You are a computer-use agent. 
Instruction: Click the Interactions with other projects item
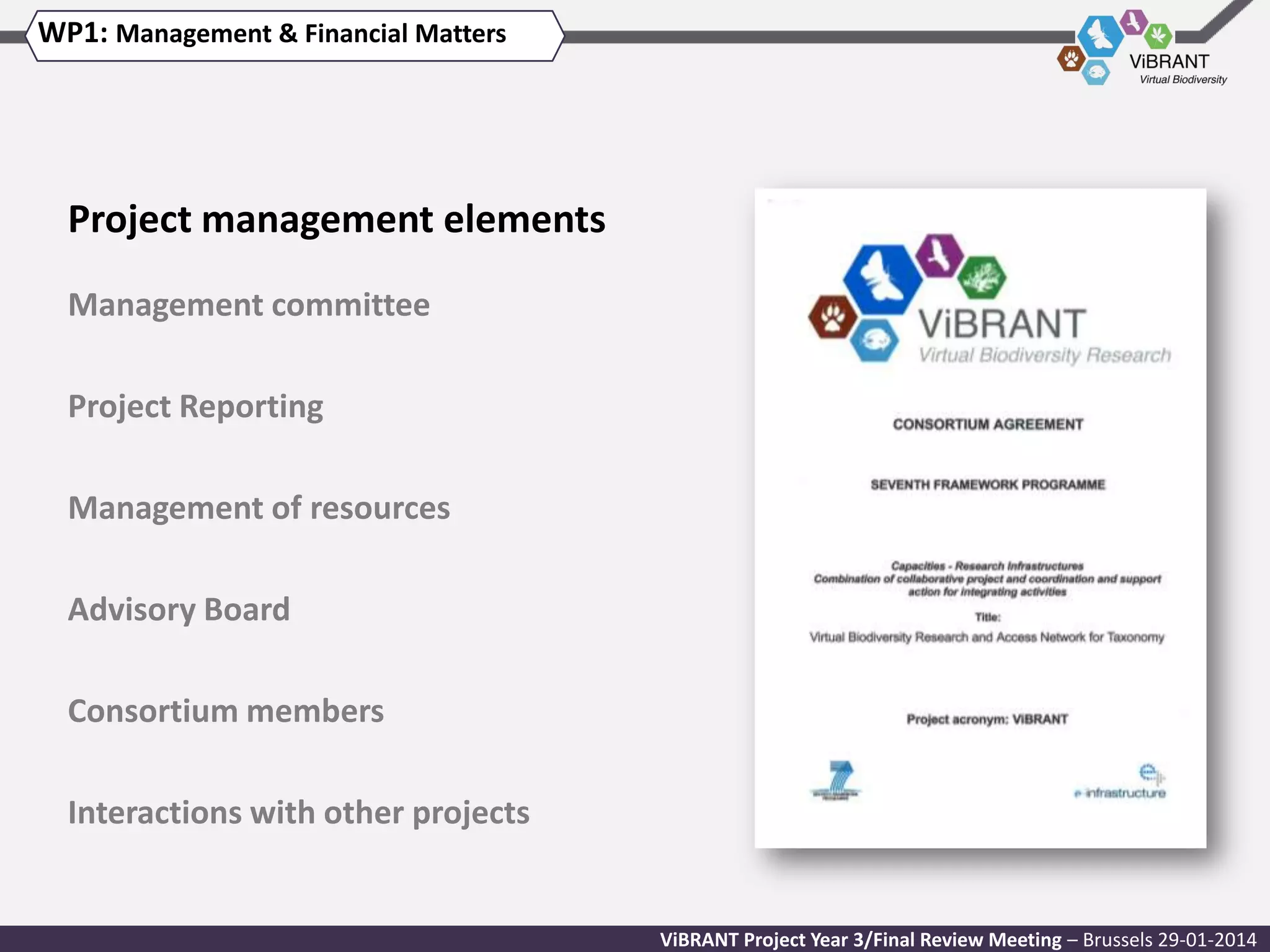pos(298,813)
